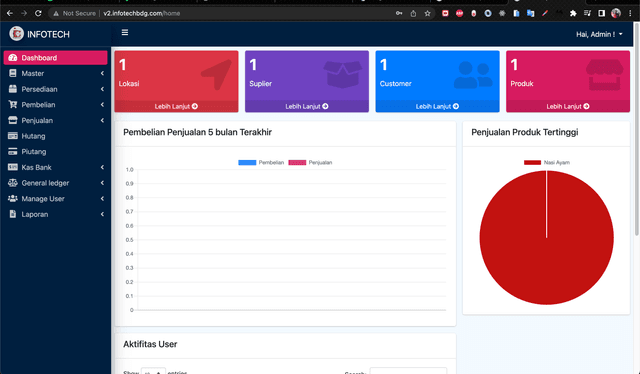Expand the General ledger menu chevron
The image size is (640, 374).
(x=102, y=183)
